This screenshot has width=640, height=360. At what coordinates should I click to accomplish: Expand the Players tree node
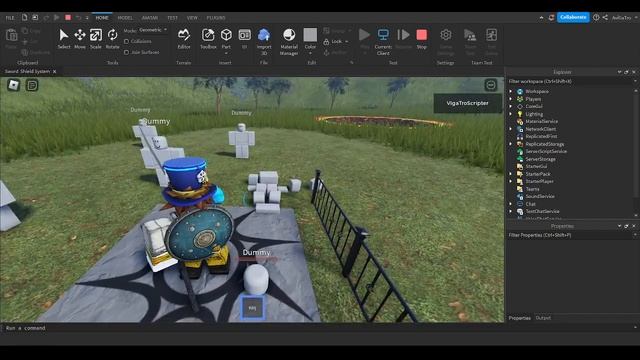coord(511,99)
